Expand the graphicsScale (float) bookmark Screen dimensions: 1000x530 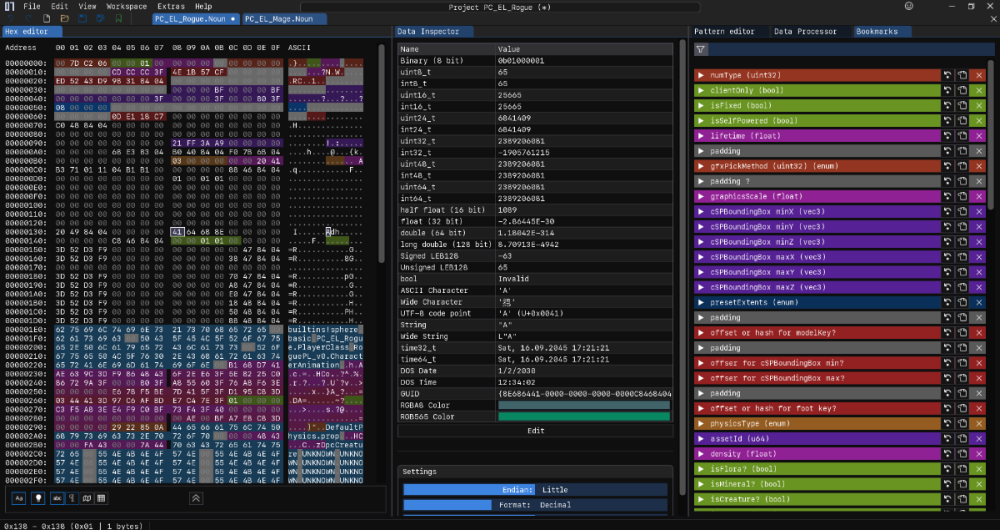pyautogui.click(x=702, y=196)
